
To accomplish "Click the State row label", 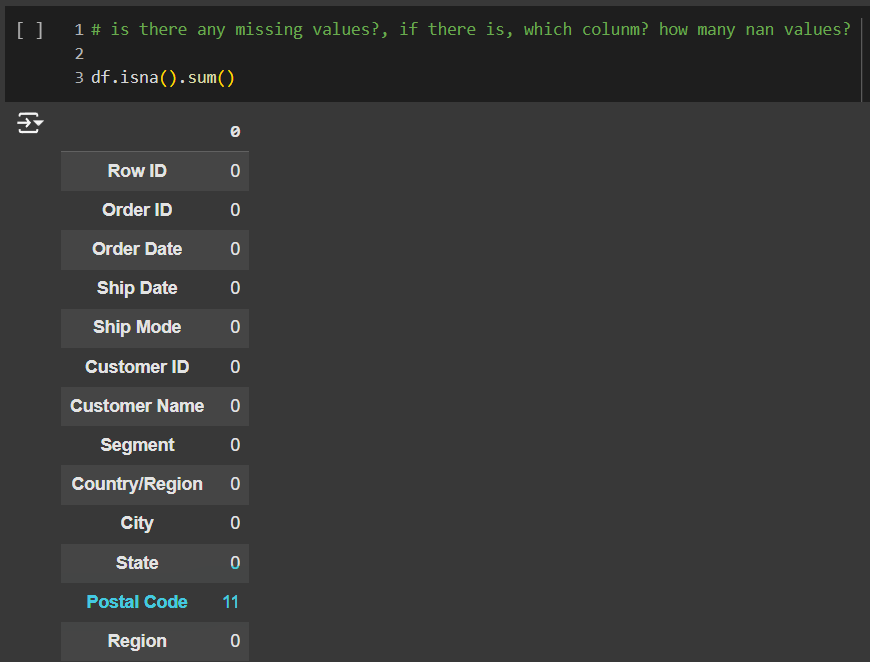I will tap(137, 563).
